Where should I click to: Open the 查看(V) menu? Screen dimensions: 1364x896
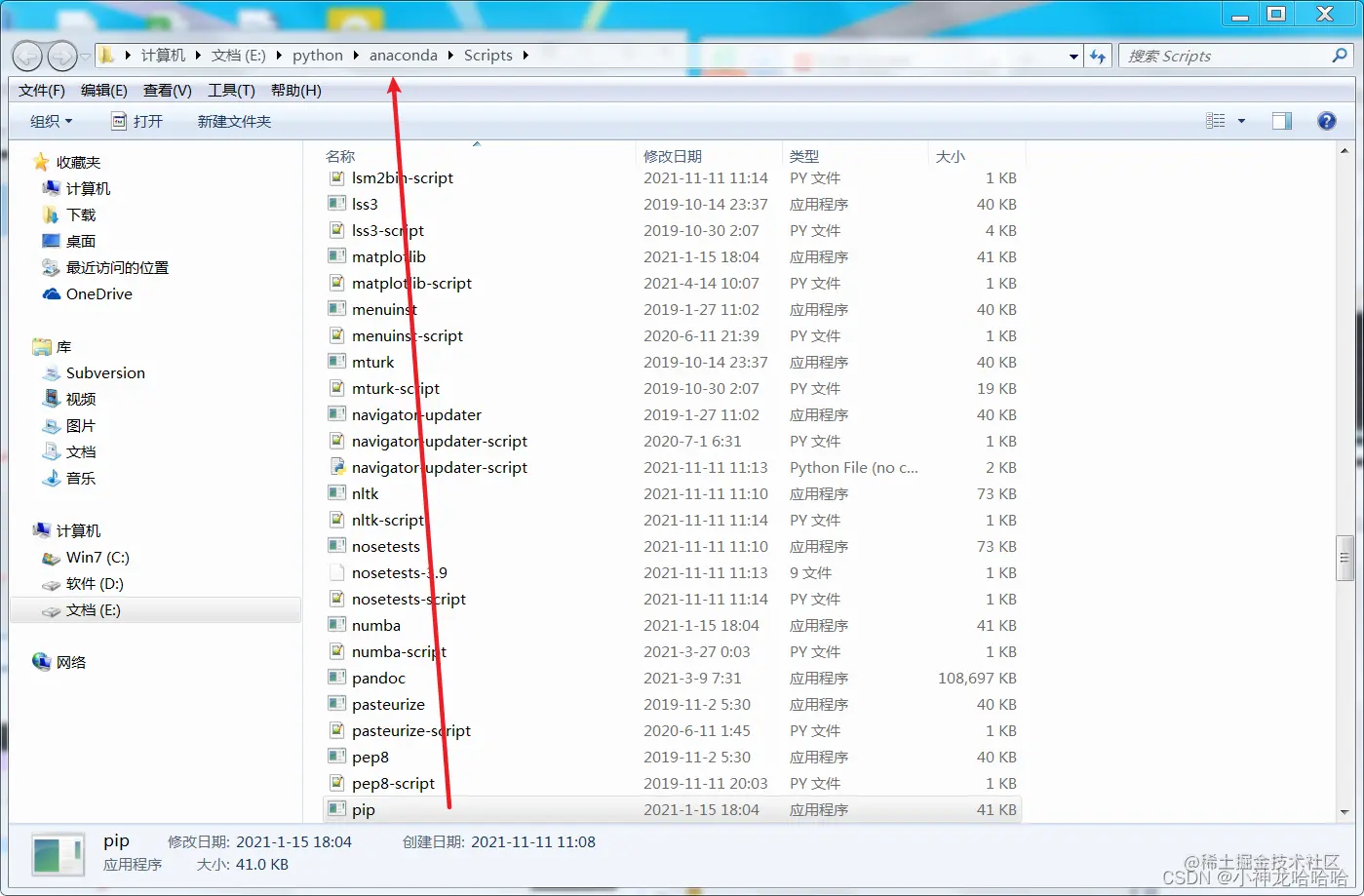[166, 90]
